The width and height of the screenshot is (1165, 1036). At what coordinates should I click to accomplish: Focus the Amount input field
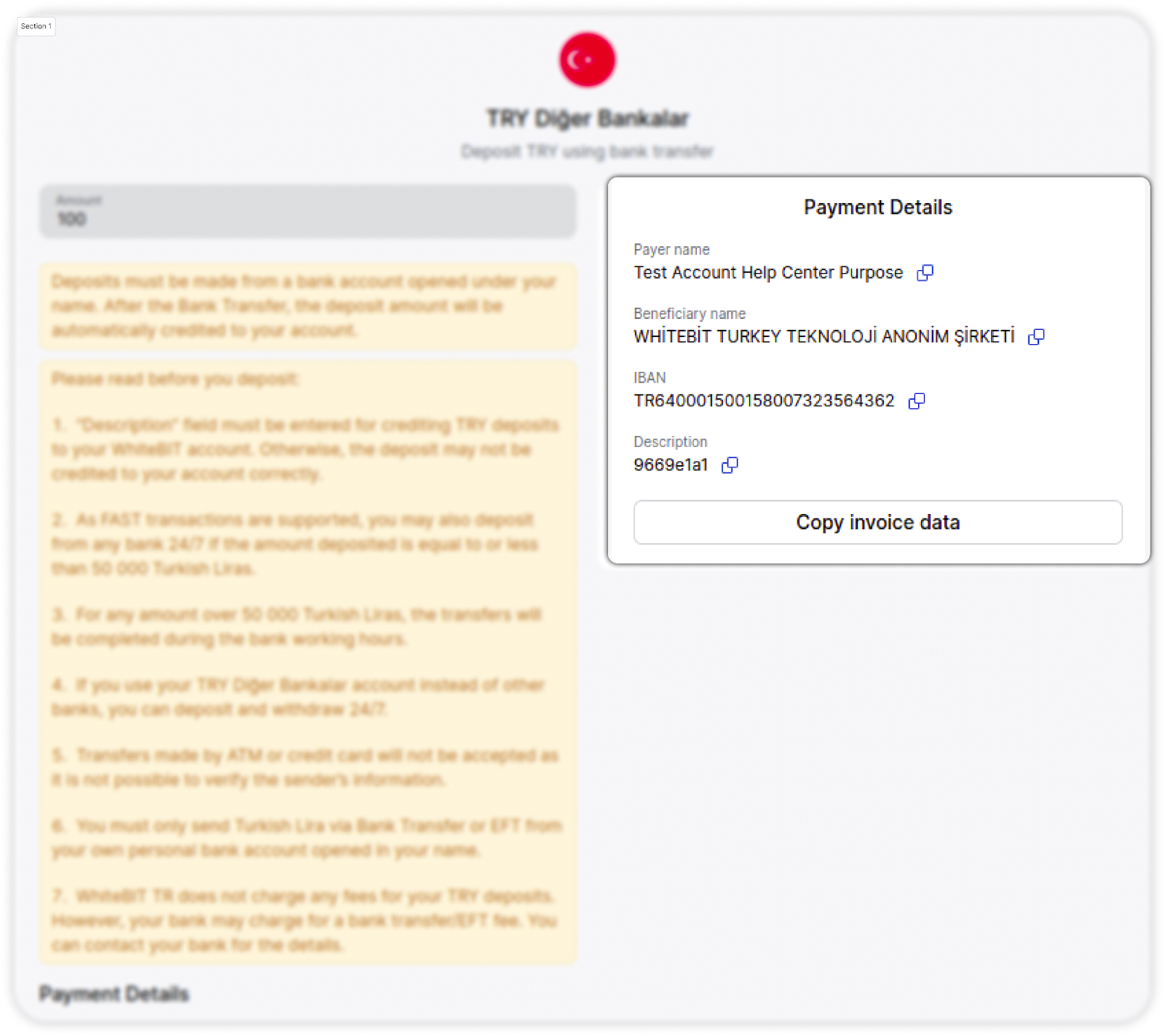coord(307,212)
